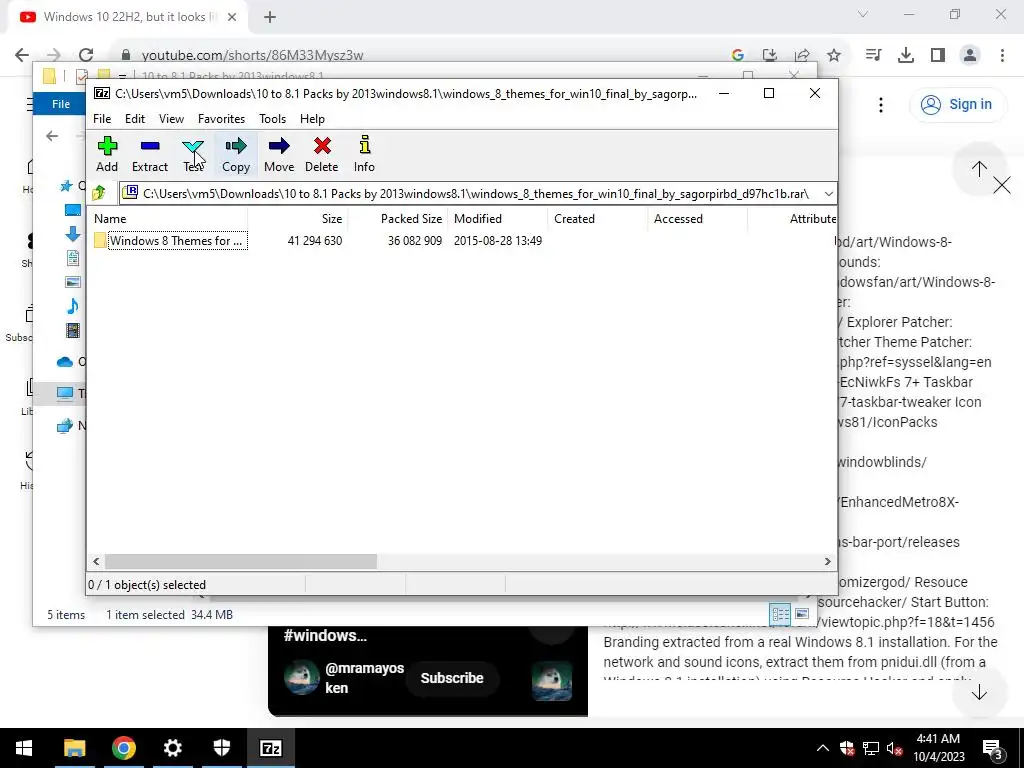The width and height of the screenshot is (1024, 768).
Task: Reload the YouTube page in Chrome
Action: click(86, 55)
